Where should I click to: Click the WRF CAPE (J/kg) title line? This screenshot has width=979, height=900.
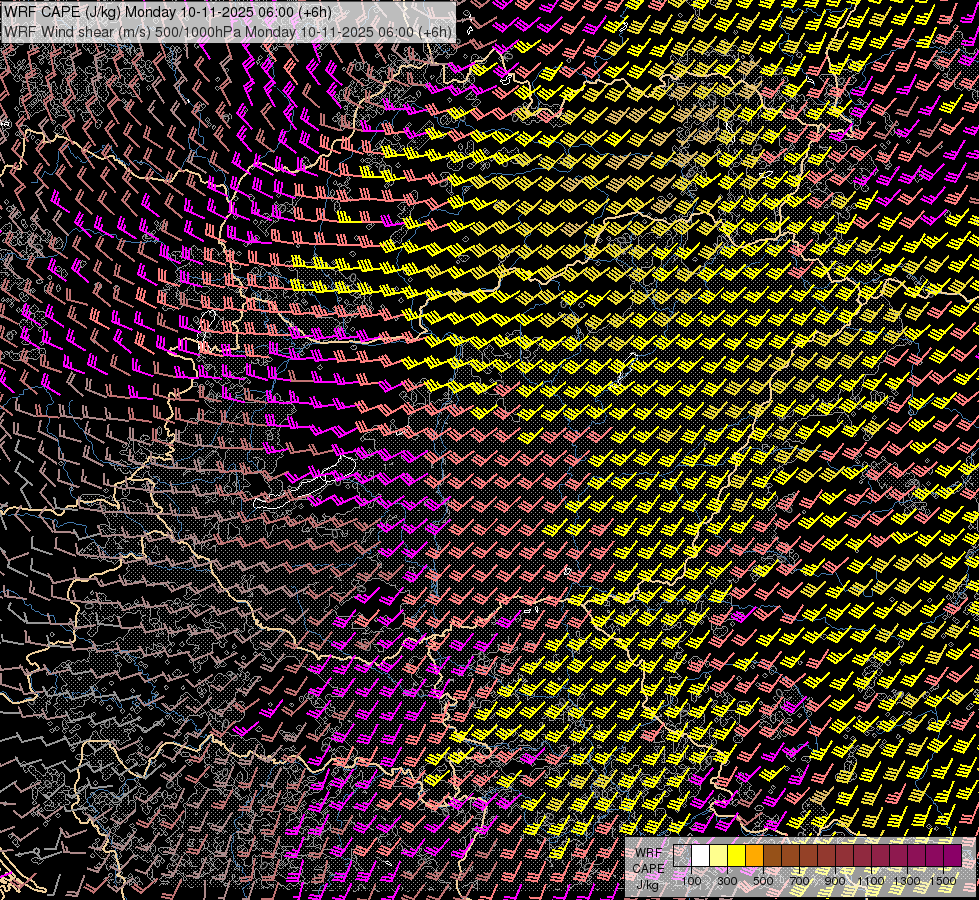[168, 11]
